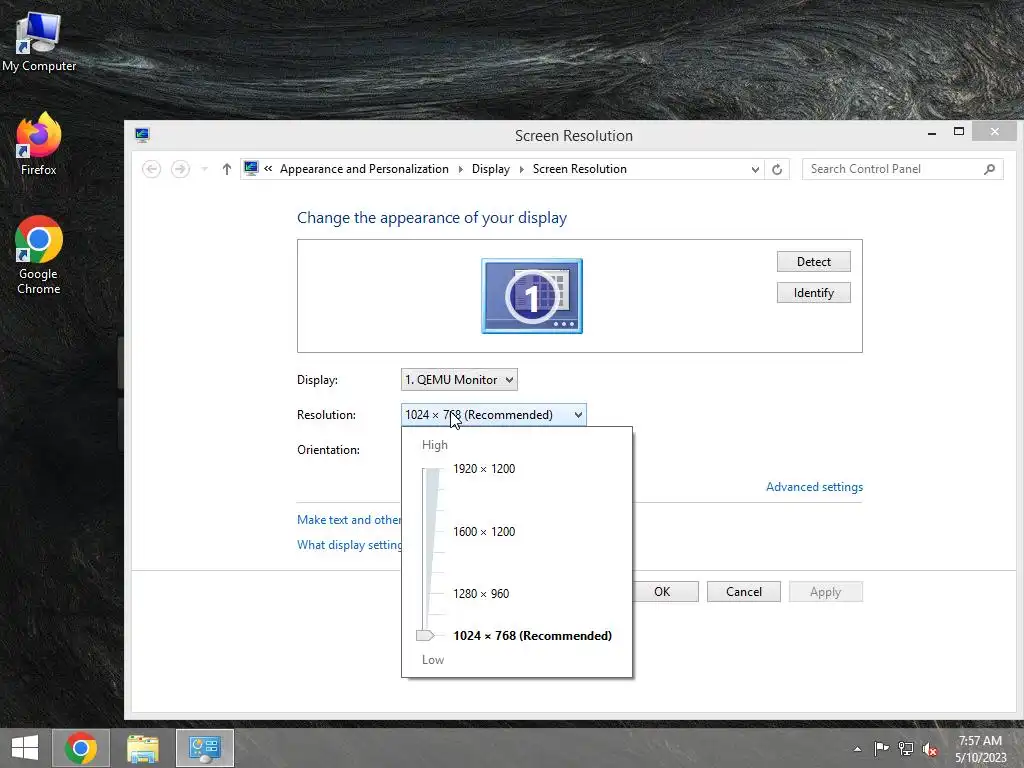Click the Windows Start button
The width and height of the screenshot is (1024, 768).
(x=25, y=748)
